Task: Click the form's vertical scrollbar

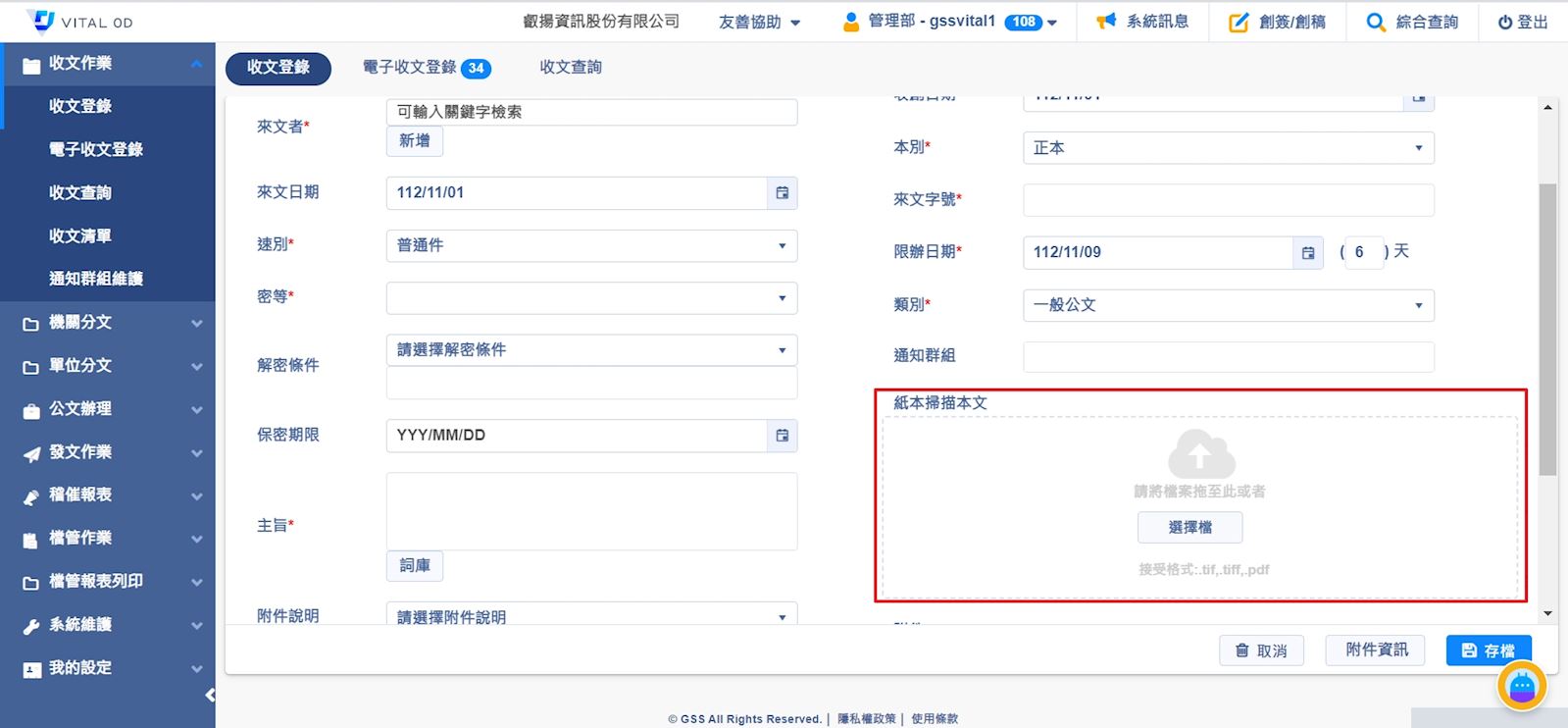Action: tap(1547, 329)
